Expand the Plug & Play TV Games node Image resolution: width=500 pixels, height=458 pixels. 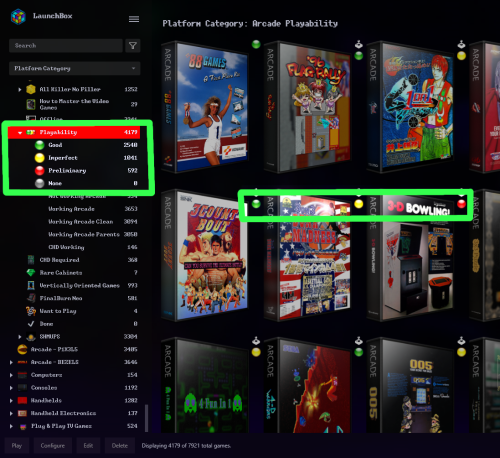point(11,426)
